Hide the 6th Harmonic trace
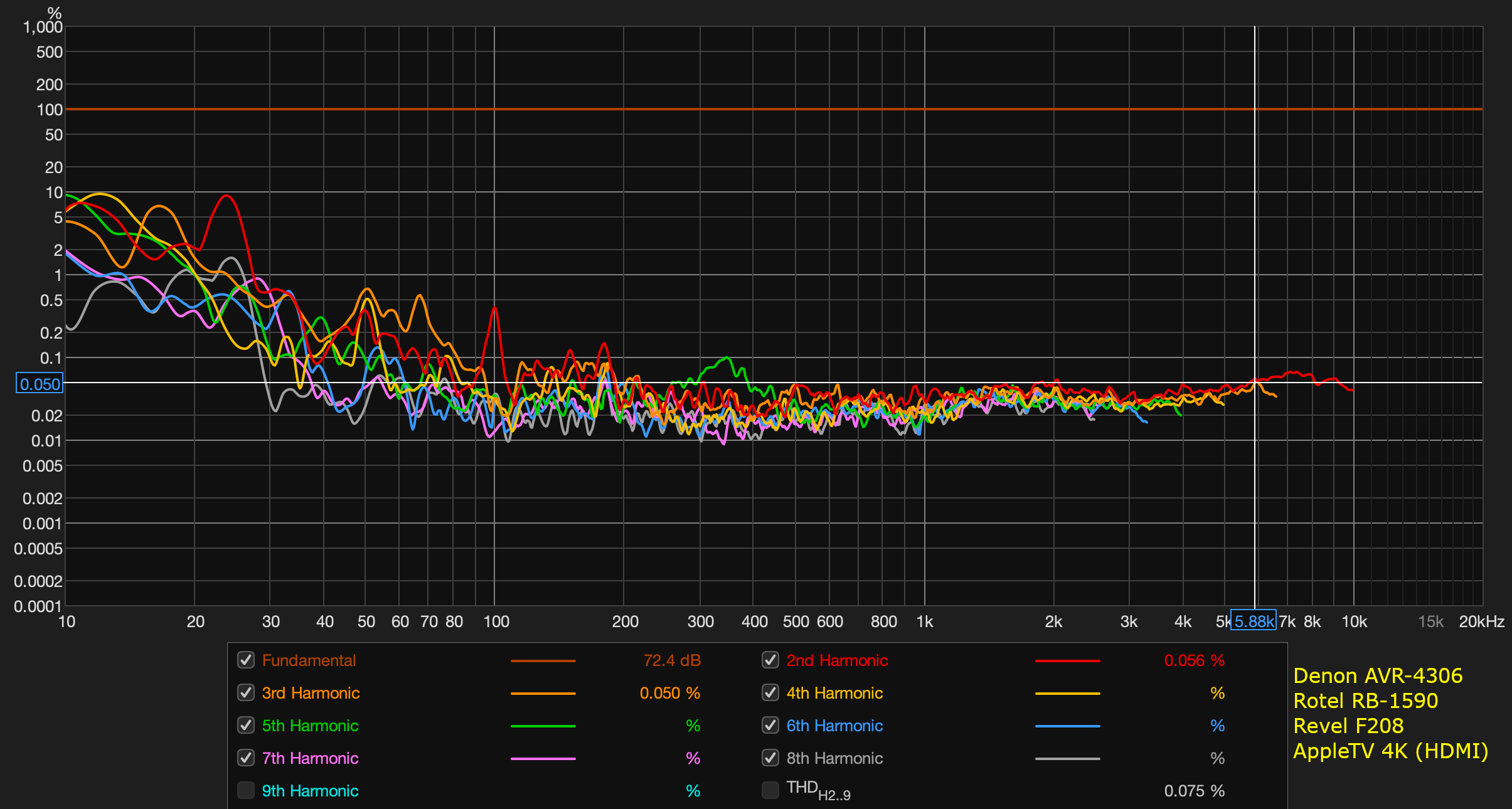The width and height of the screenshot is (1512, 809). pos(770,725)
